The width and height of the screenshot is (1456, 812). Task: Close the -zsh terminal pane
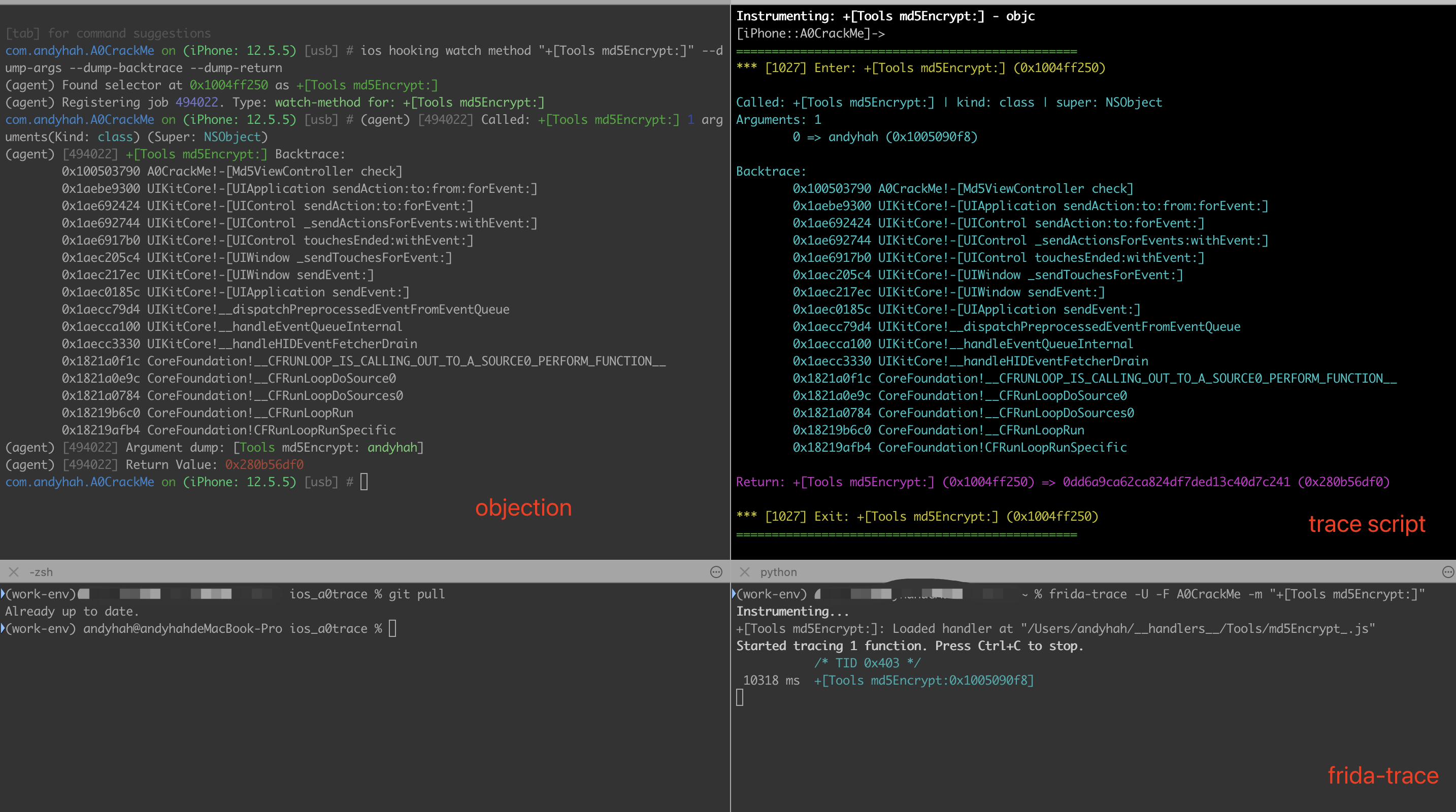click(14, 572)
